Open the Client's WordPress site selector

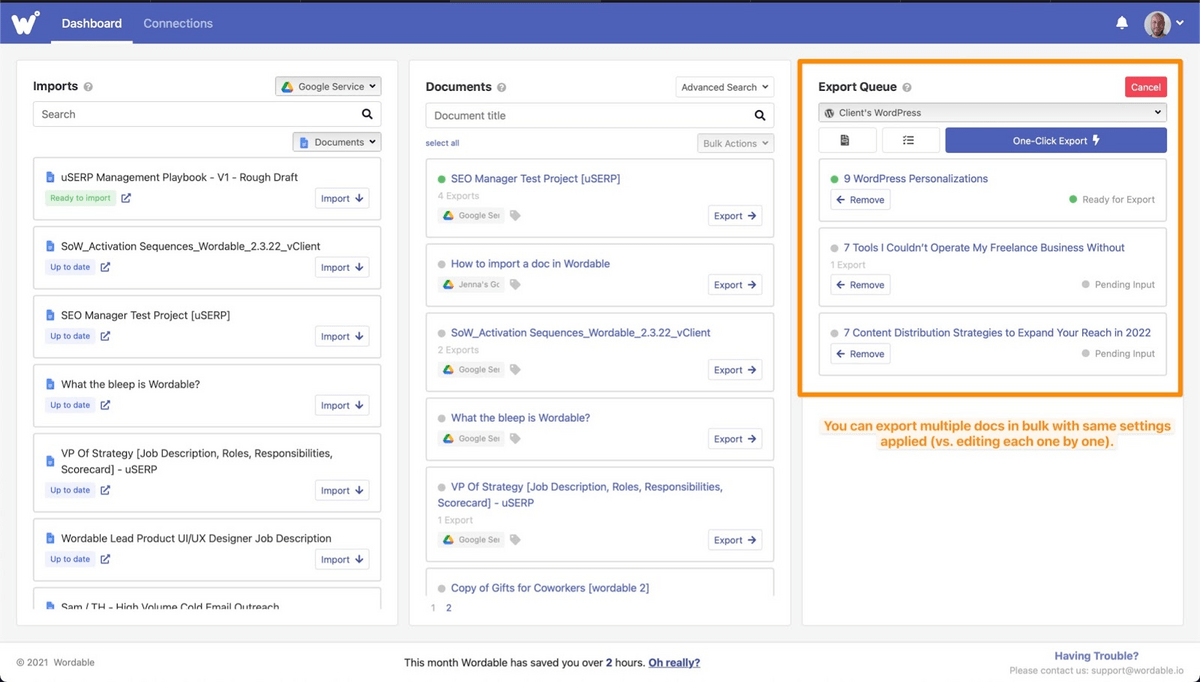point(992,113)
